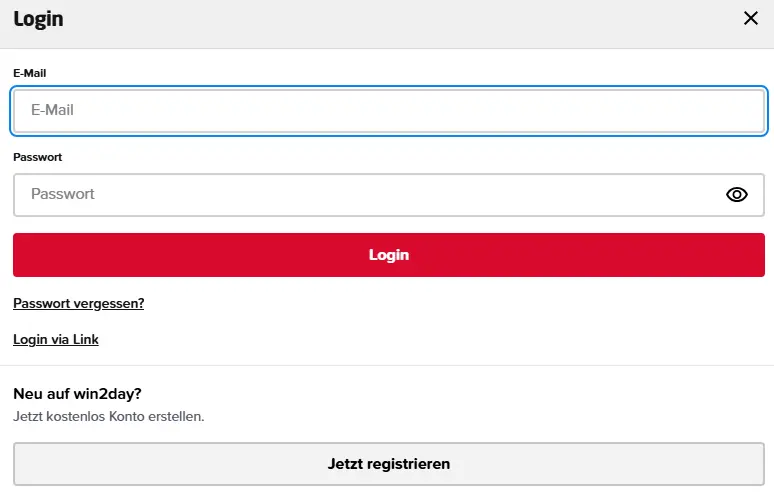Focus the email address text box
Viewport: 774px width, 499px height.
(389, 111)
